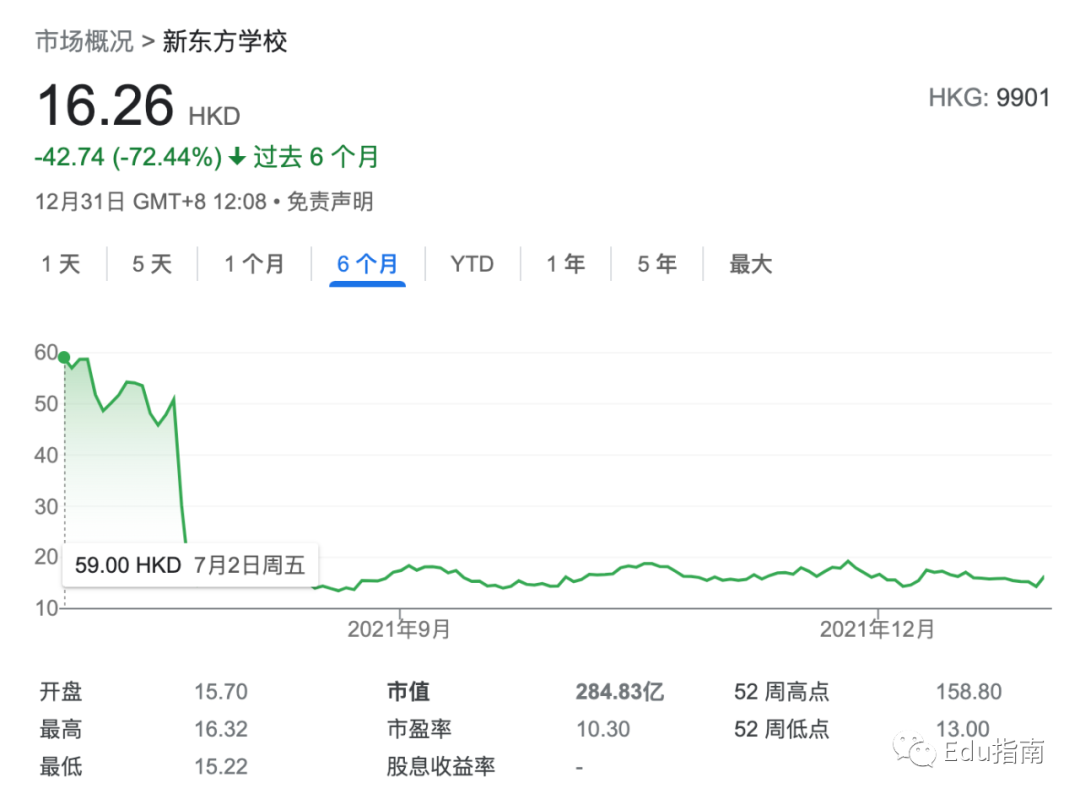Click the 12月31日 GMT+8 12:08 timestamp
Screen dimensions: 1080x799
pyautogui.click(x=151, y=202)
